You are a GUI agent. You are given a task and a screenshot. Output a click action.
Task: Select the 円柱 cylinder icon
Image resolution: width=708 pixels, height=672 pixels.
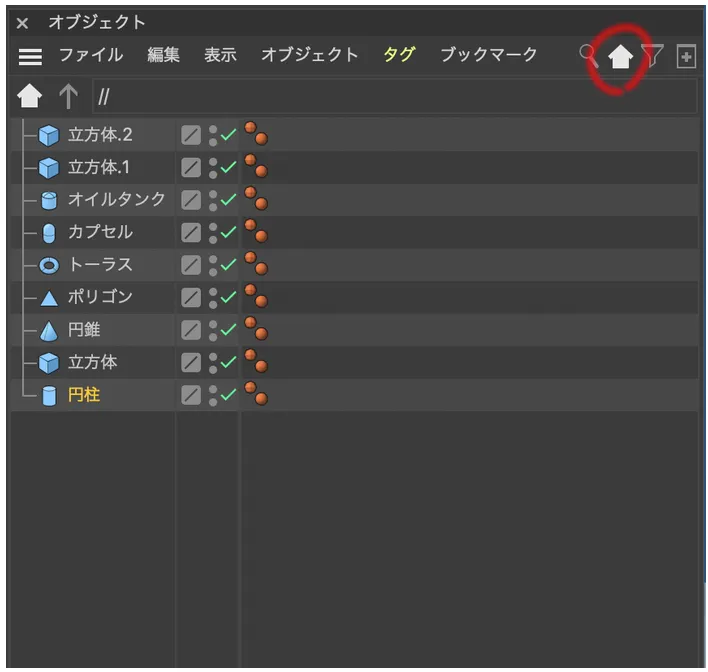[49, 396]
